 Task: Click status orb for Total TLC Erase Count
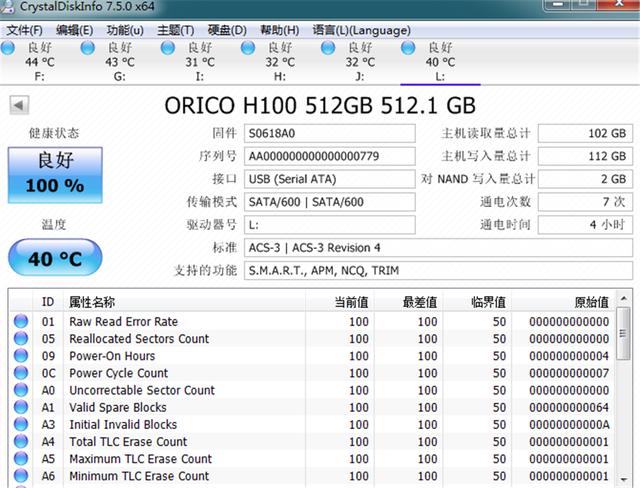coord(21,441)
